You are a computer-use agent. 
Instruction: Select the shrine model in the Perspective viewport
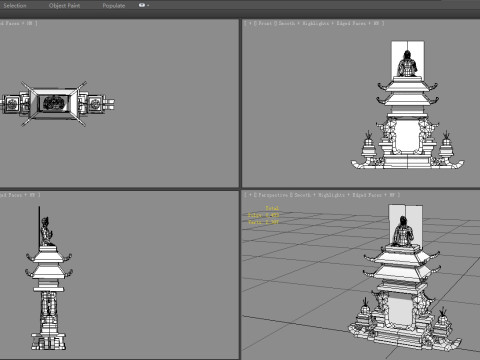[x=405, y=278]
